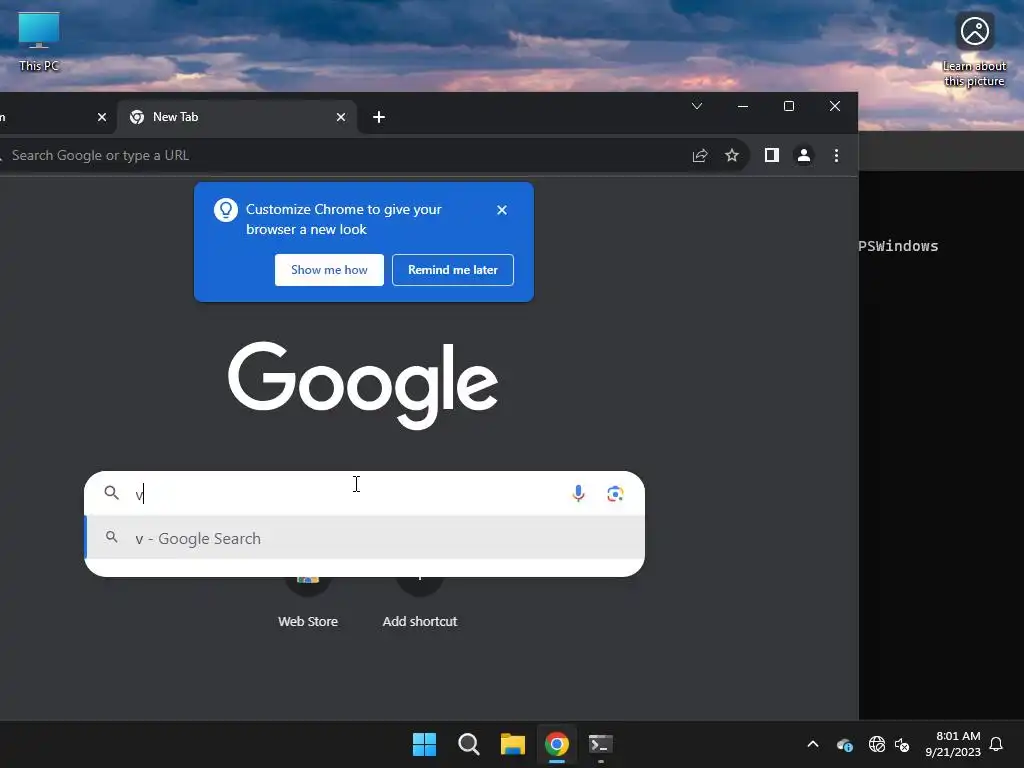The image size is (1024, 768).
Task: Open the tab search chevron
Action: coord(697,106)
